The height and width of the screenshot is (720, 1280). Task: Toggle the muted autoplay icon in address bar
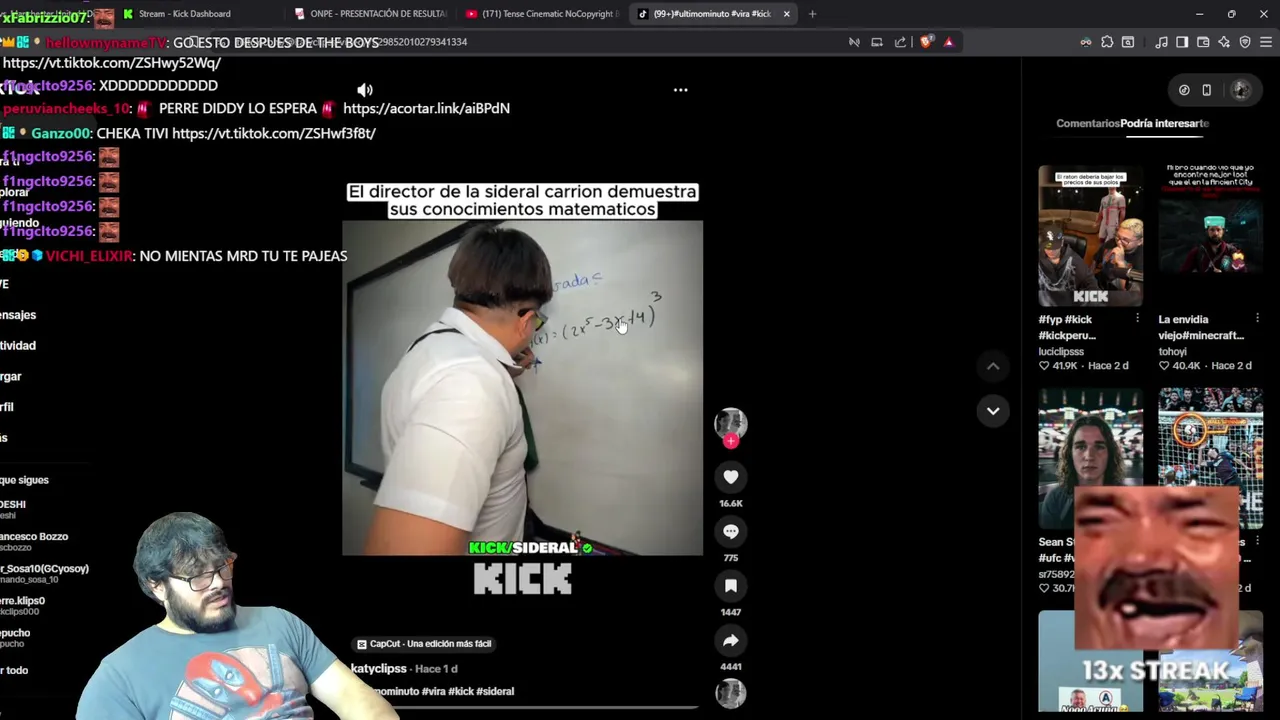tap(854, 42)
